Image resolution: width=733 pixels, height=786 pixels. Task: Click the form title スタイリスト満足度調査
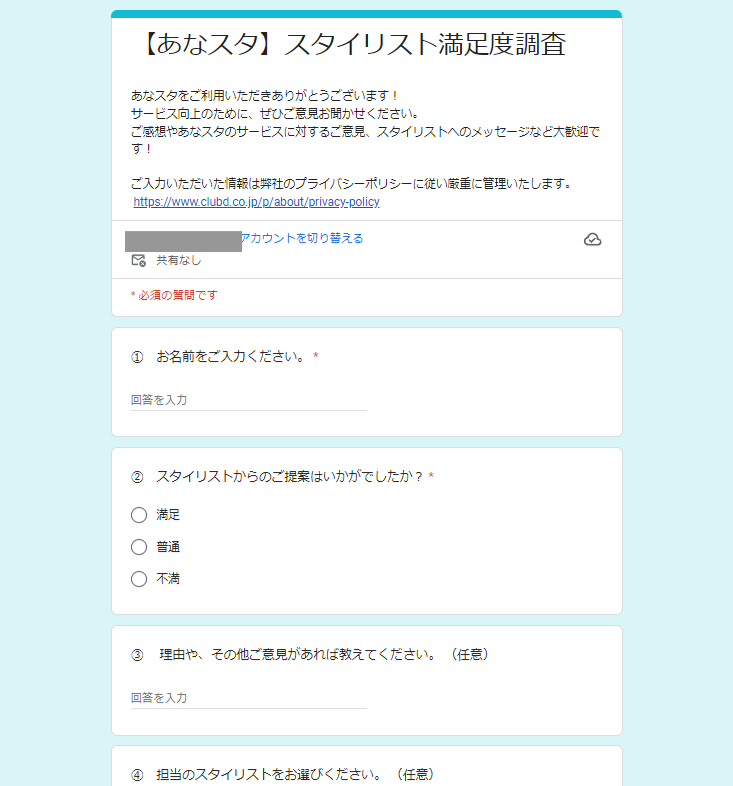[357, 45]
